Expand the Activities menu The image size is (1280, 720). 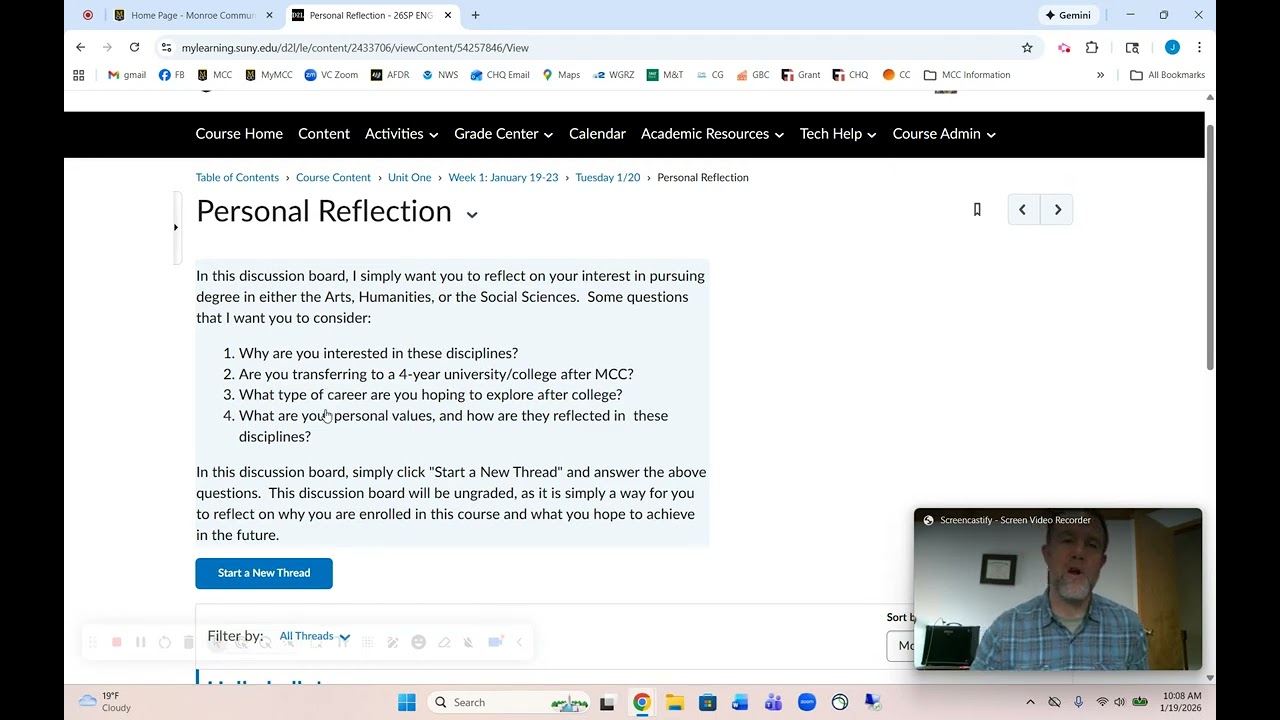401,134
